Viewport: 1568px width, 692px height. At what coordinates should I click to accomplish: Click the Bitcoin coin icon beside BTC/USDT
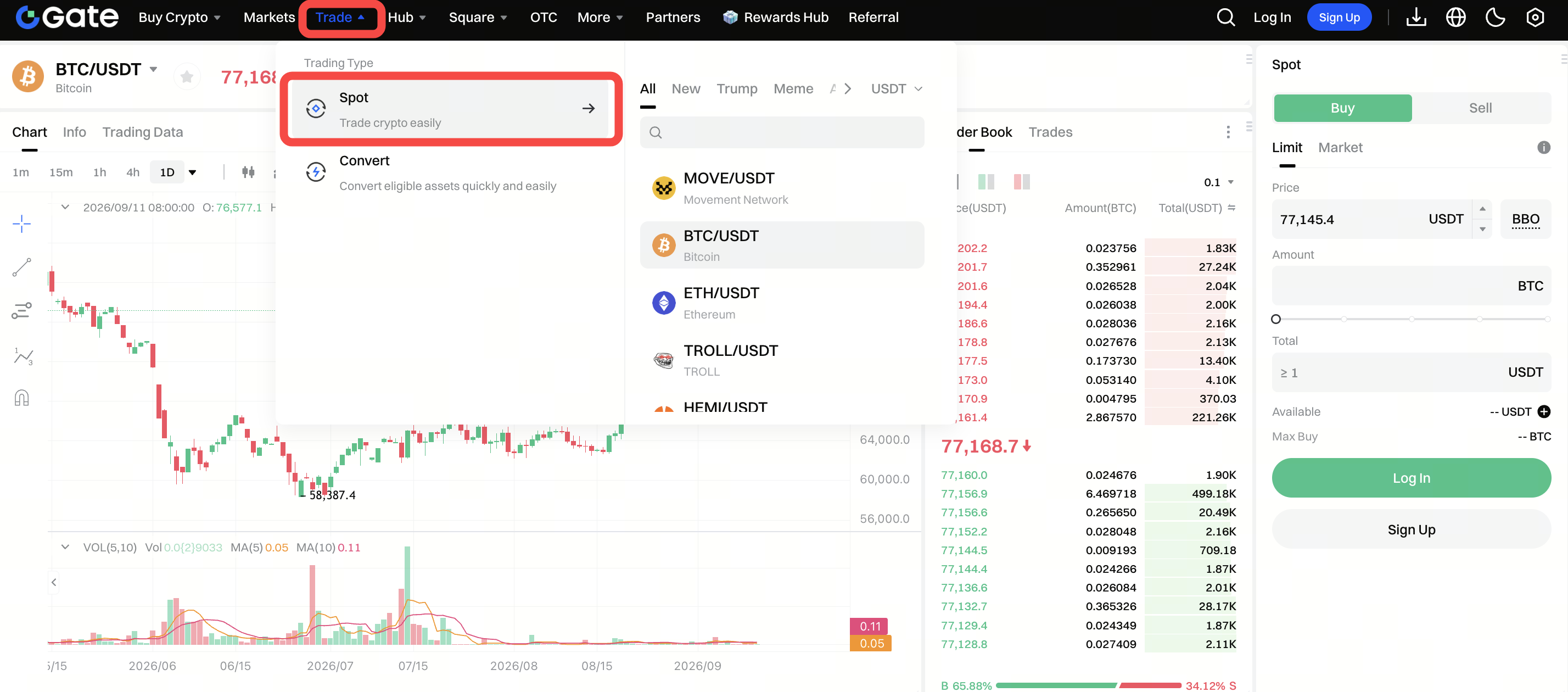(27, 77)
